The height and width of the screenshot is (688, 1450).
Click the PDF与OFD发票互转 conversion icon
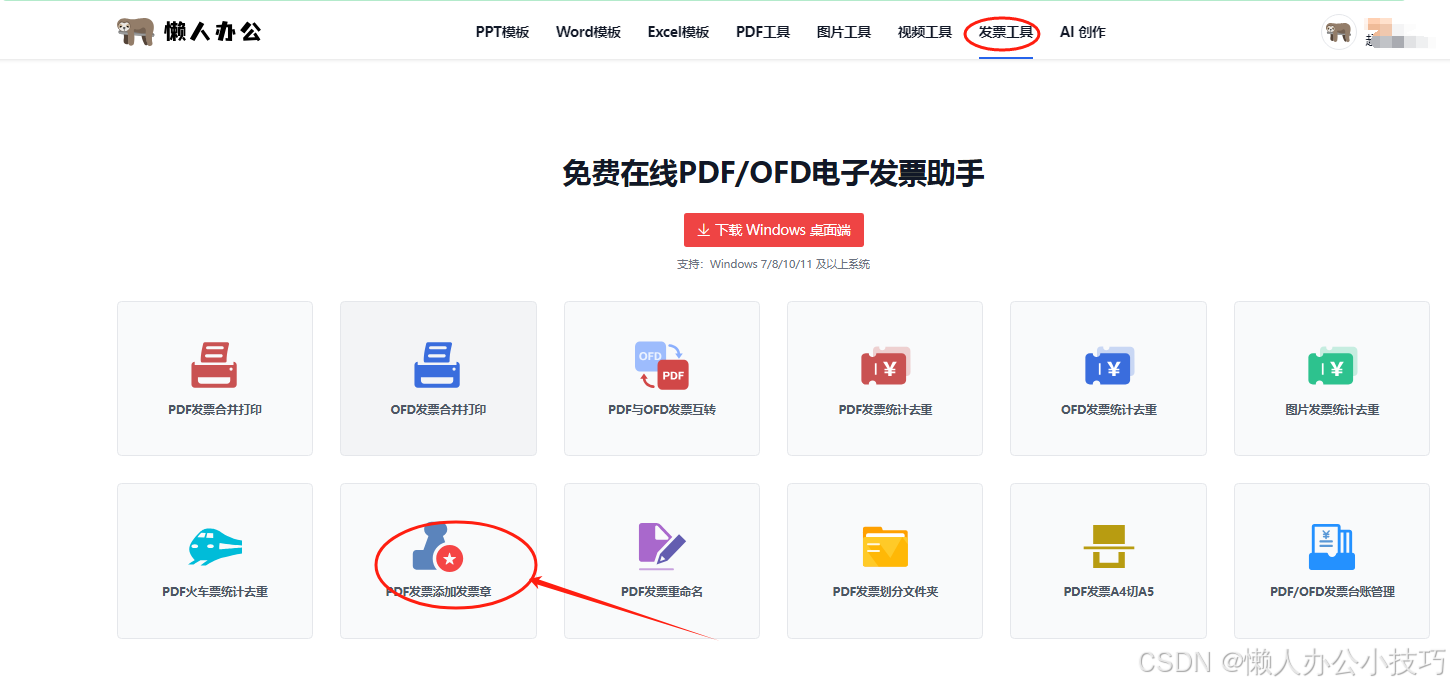661,365
